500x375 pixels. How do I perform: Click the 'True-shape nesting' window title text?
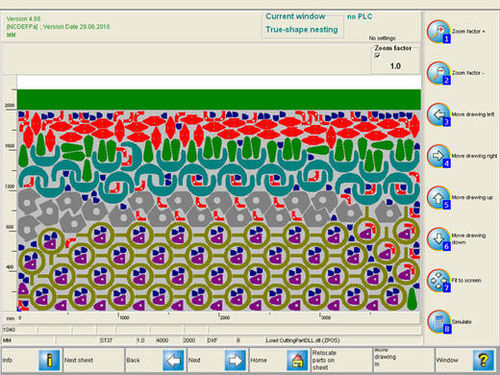(302, 30)
